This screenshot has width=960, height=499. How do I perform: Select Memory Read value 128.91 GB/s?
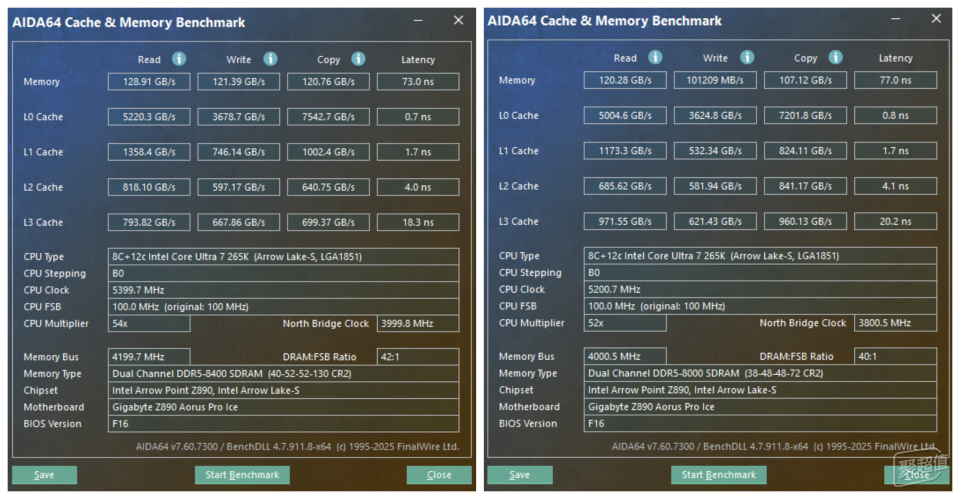pyautogui.click(x=149, y=82)
